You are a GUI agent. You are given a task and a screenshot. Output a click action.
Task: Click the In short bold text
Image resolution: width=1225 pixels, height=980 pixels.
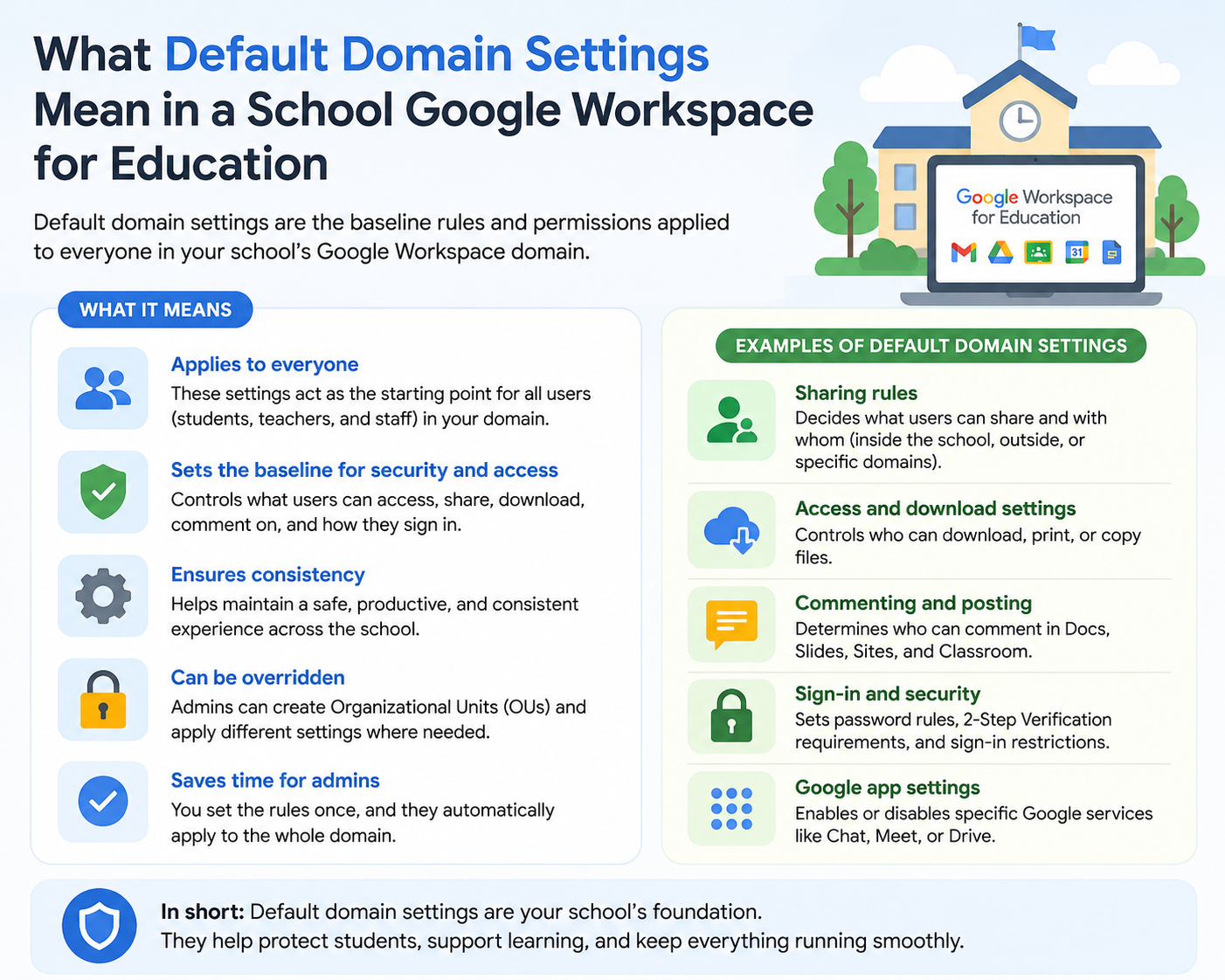point(202,912)
